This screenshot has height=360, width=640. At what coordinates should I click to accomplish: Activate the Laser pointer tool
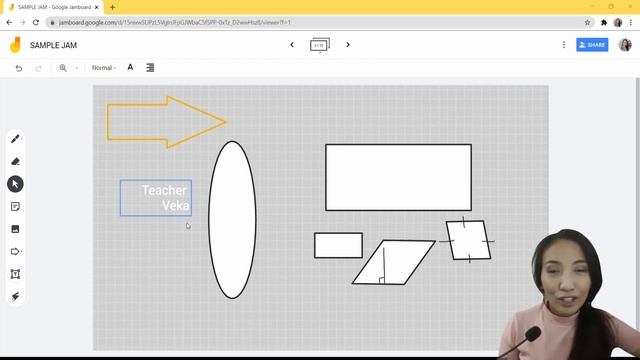15,296
